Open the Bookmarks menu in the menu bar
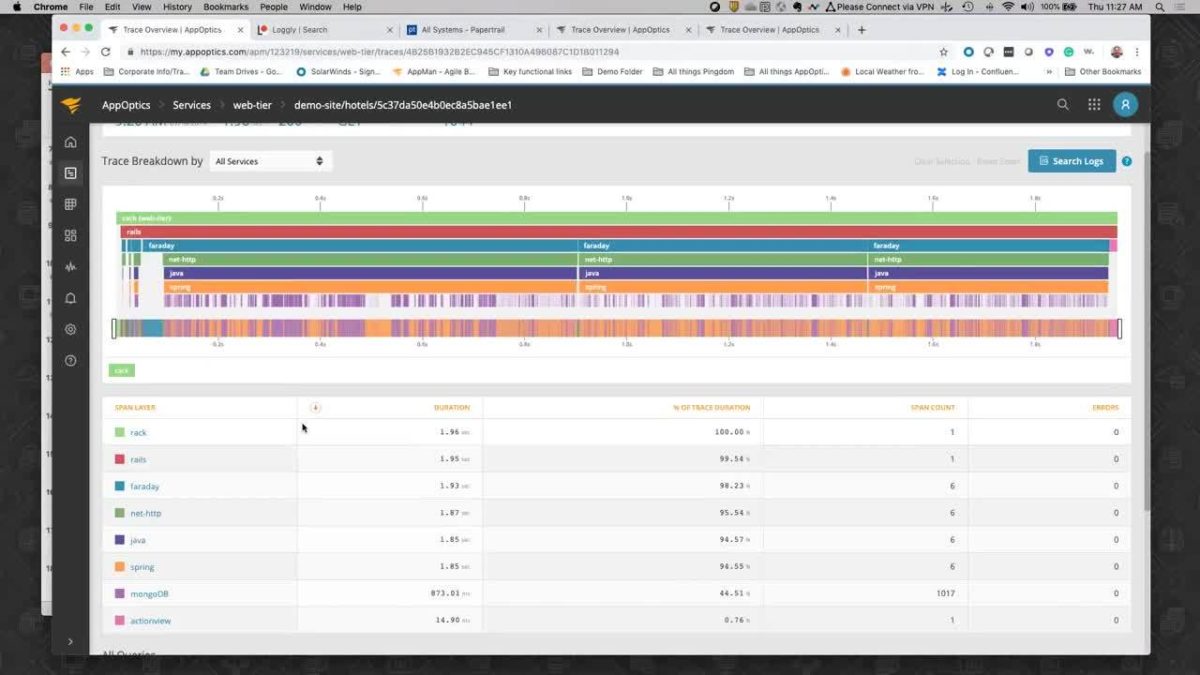This screenshot has width=1200, height=675. tap(226, 6)
